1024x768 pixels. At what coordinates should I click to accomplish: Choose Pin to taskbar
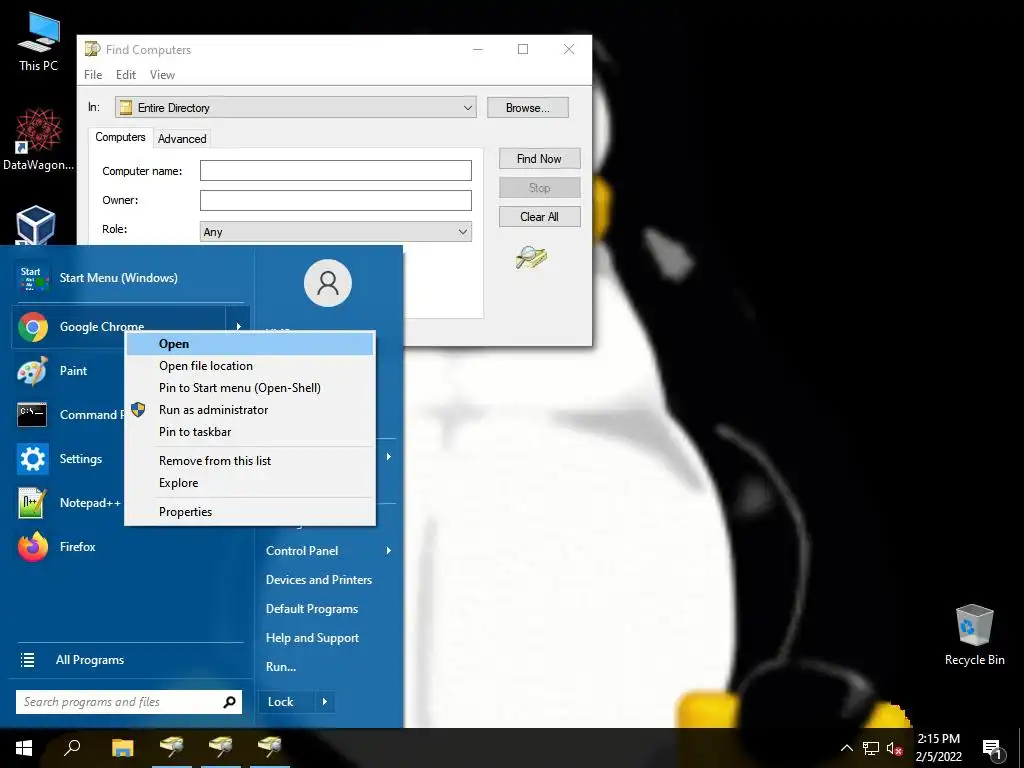[x=250, y=432]
